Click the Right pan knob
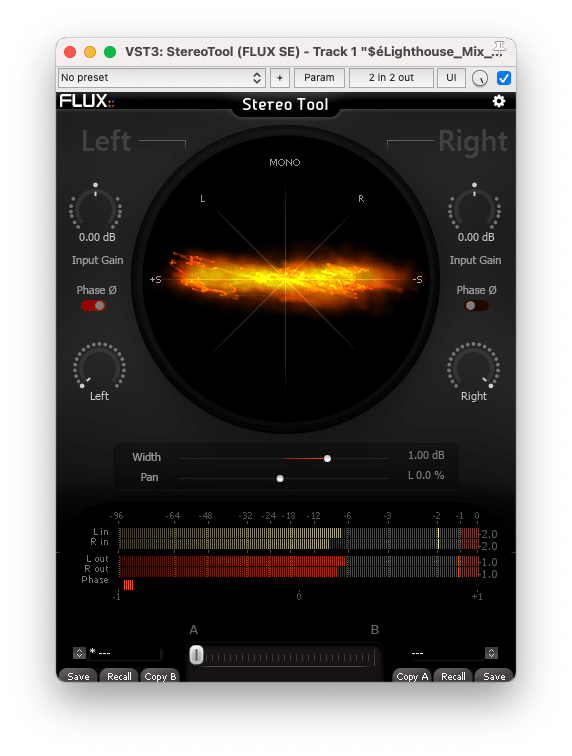The height and width of the screenshot is (756, 572). click(x=474, y=366)
